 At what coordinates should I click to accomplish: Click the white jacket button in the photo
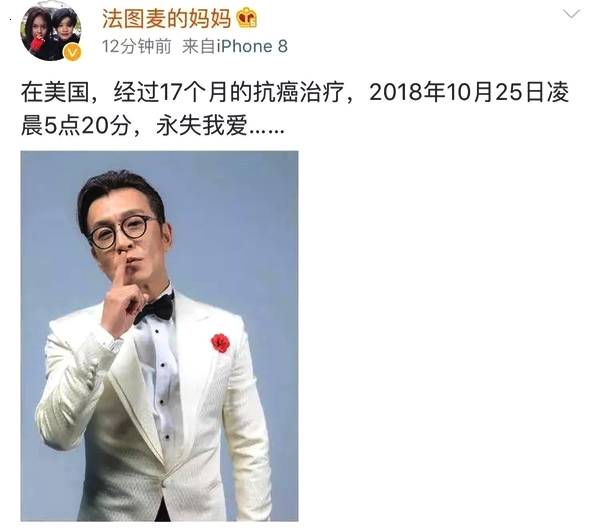point(165,483)
